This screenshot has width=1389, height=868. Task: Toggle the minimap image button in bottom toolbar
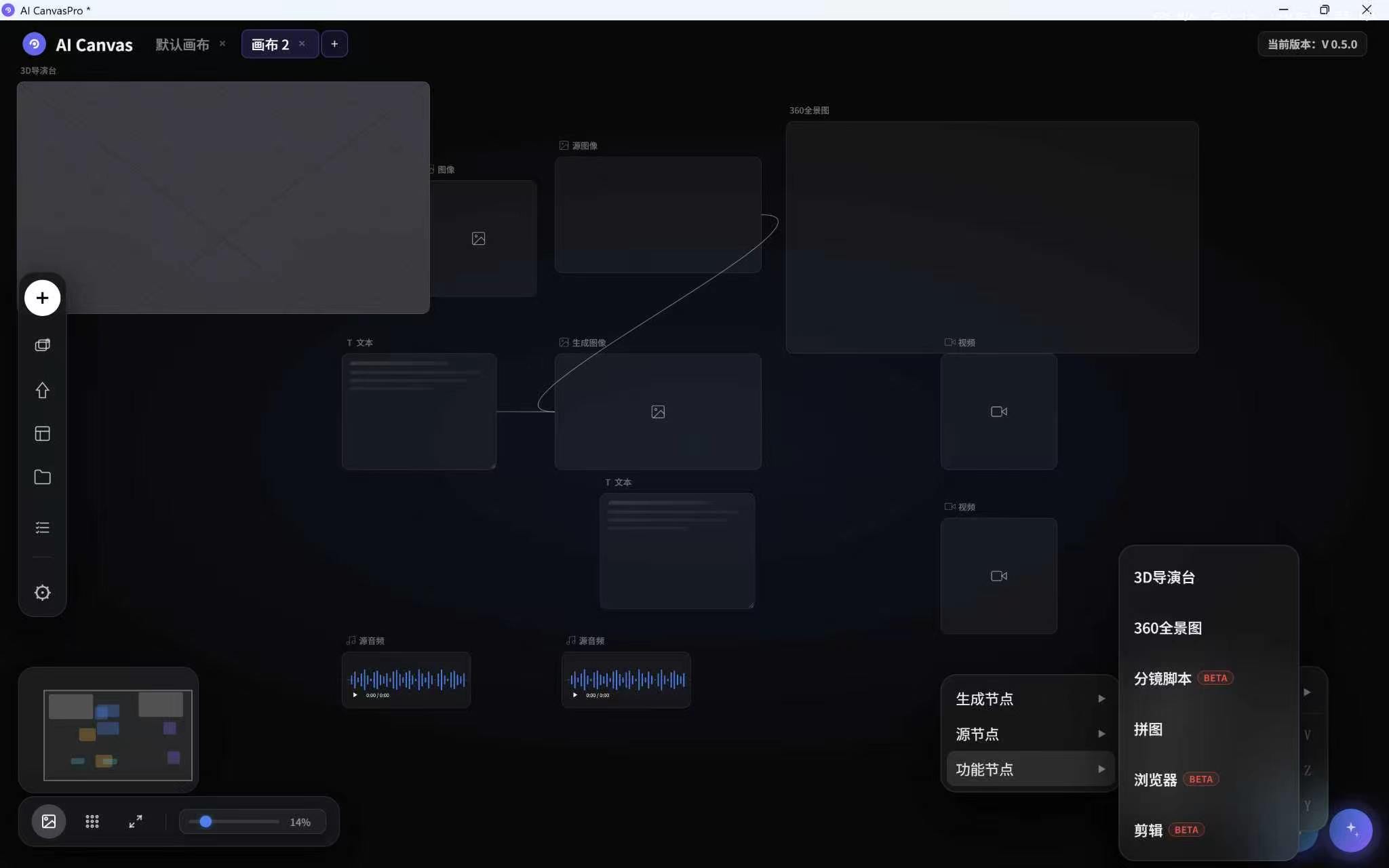click(x=49, y=821)
